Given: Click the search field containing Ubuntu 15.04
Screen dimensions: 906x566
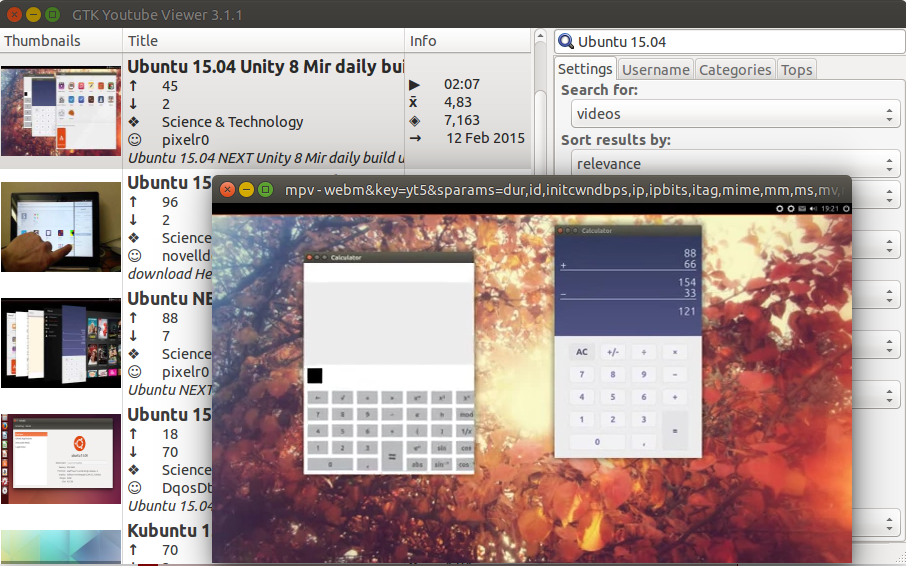Looking at the screenshot, I should [730, 42].
